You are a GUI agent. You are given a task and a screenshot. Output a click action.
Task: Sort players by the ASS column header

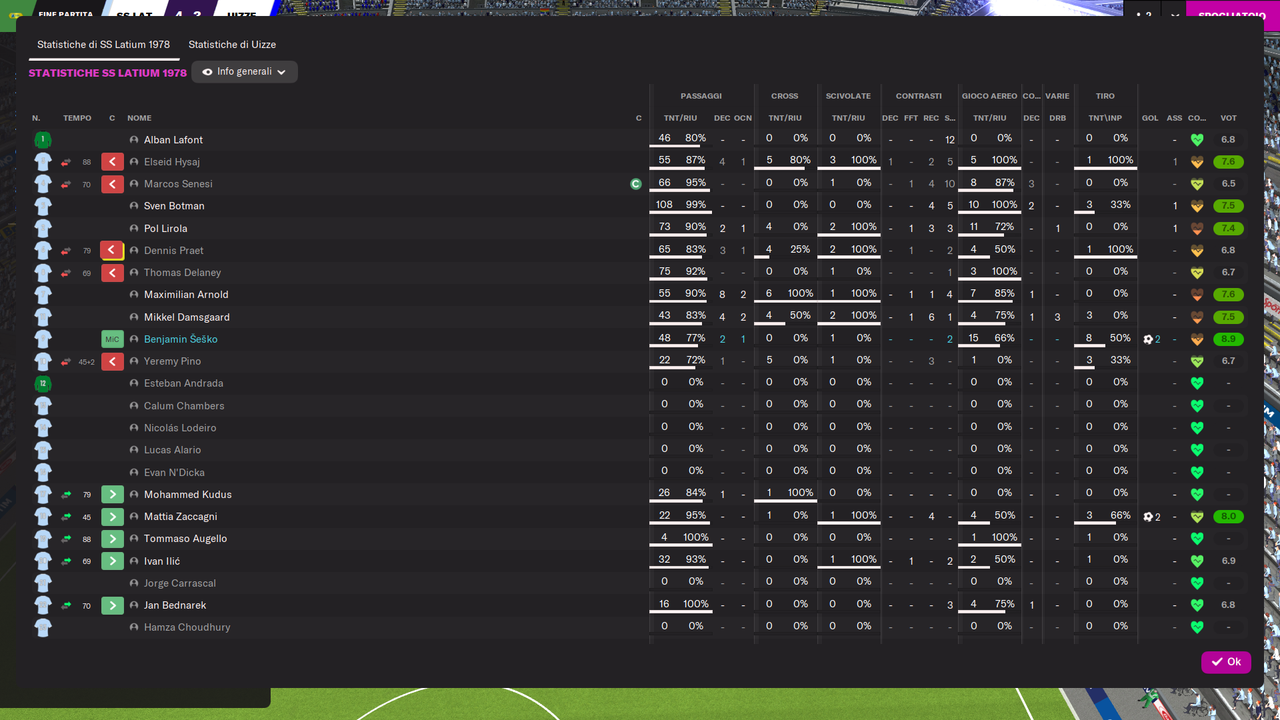tap(1174, 118)
